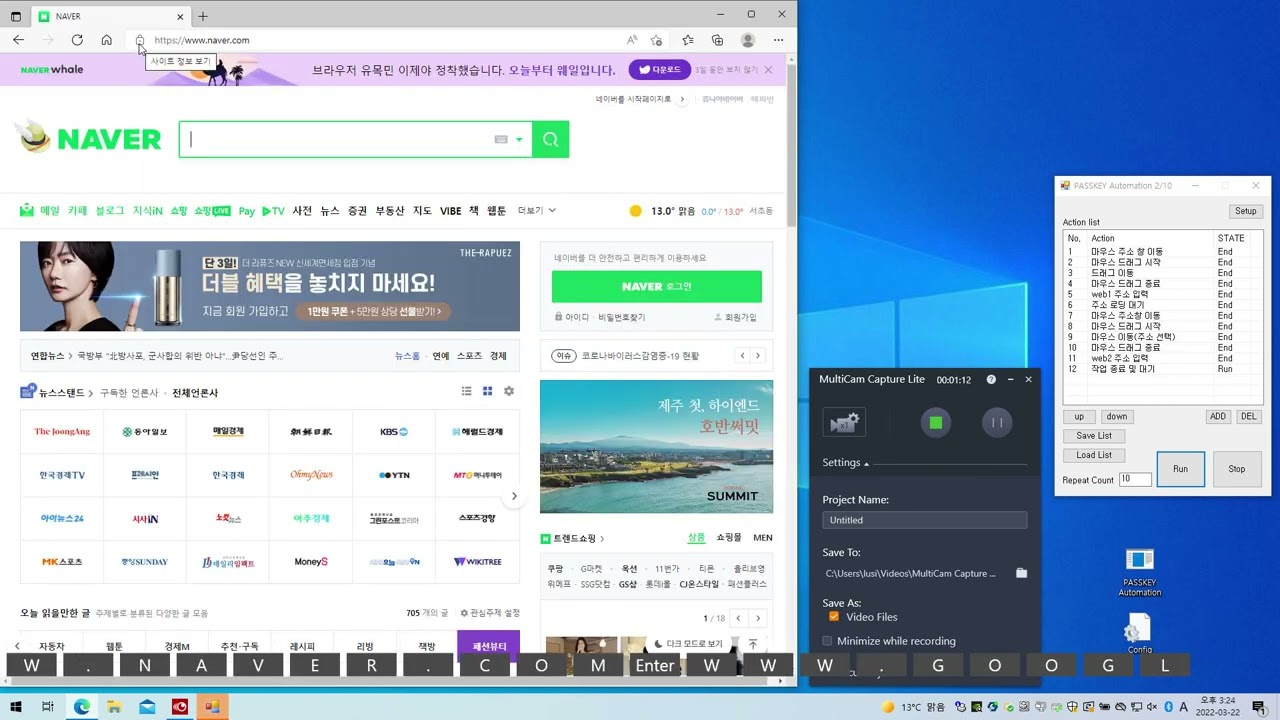Viewport: 1280px width, 720px height.
Task: Open 웹툰 in the Naver menu
Action: coord(496,211)
